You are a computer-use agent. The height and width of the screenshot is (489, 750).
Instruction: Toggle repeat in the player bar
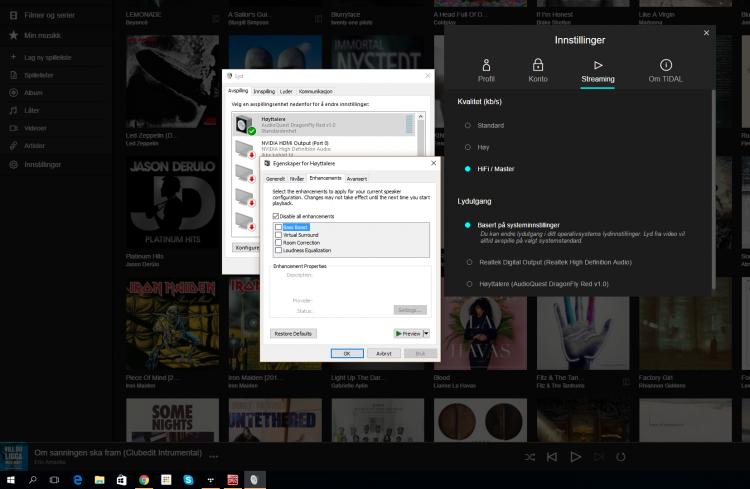[x=620, y=457]
